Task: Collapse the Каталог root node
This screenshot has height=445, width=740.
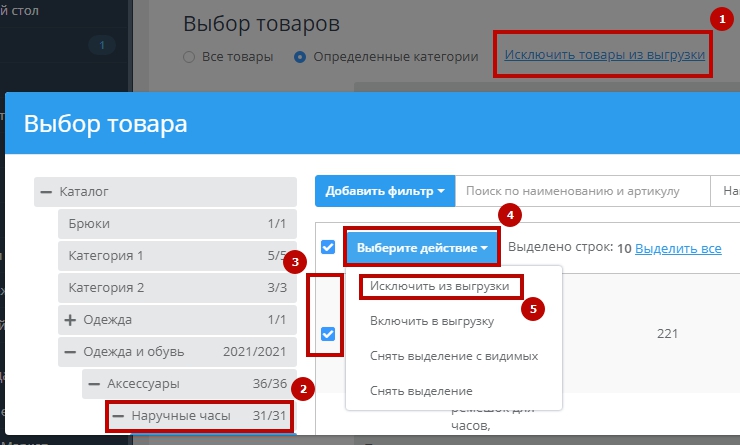Action: (x=46, y=191)
